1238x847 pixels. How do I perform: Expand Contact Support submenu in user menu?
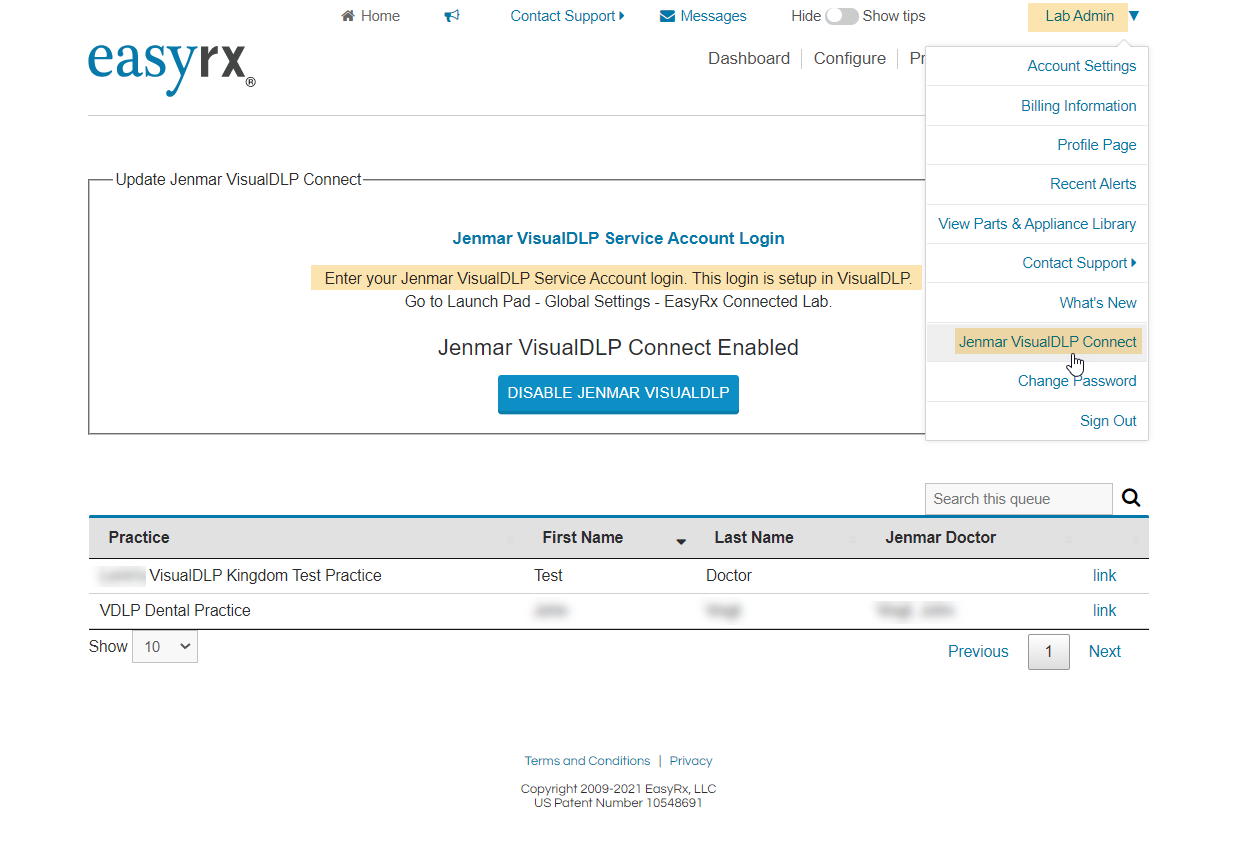[1079, 263]
